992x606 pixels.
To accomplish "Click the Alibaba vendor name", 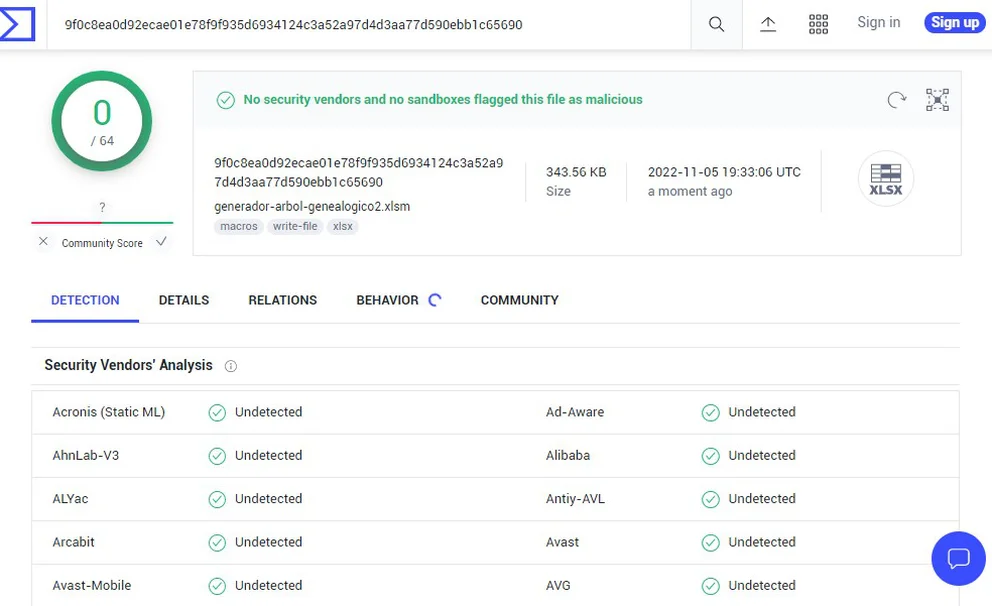I will 567,455.
